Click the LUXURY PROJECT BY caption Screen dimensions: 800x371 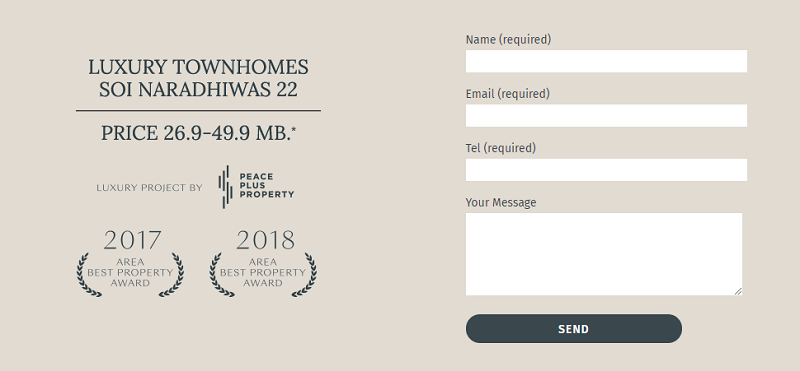pyautogui.click(x=149, y=188)
